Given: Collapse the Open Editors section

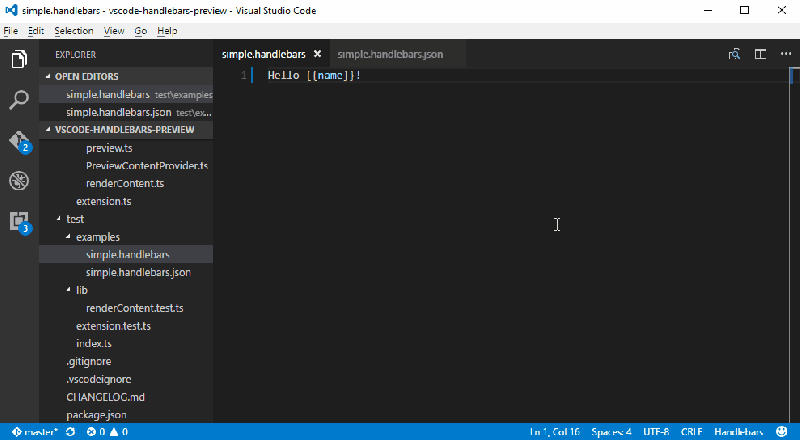Looking at the screenshot, I should click(x=126, y=77).
